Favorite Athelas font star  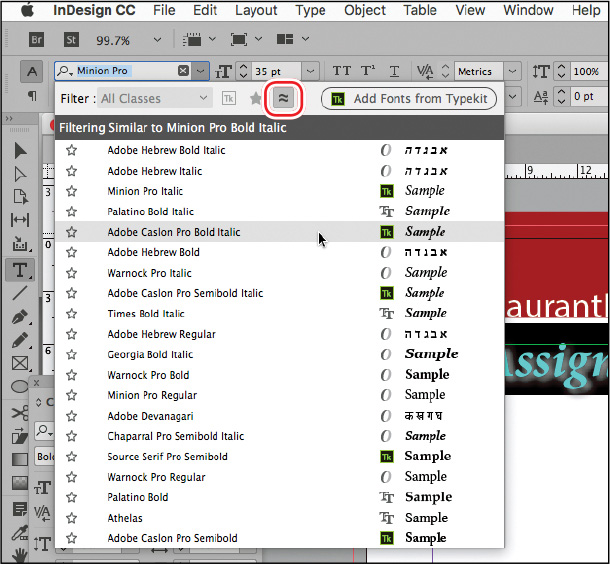click(x=72, y=518)
